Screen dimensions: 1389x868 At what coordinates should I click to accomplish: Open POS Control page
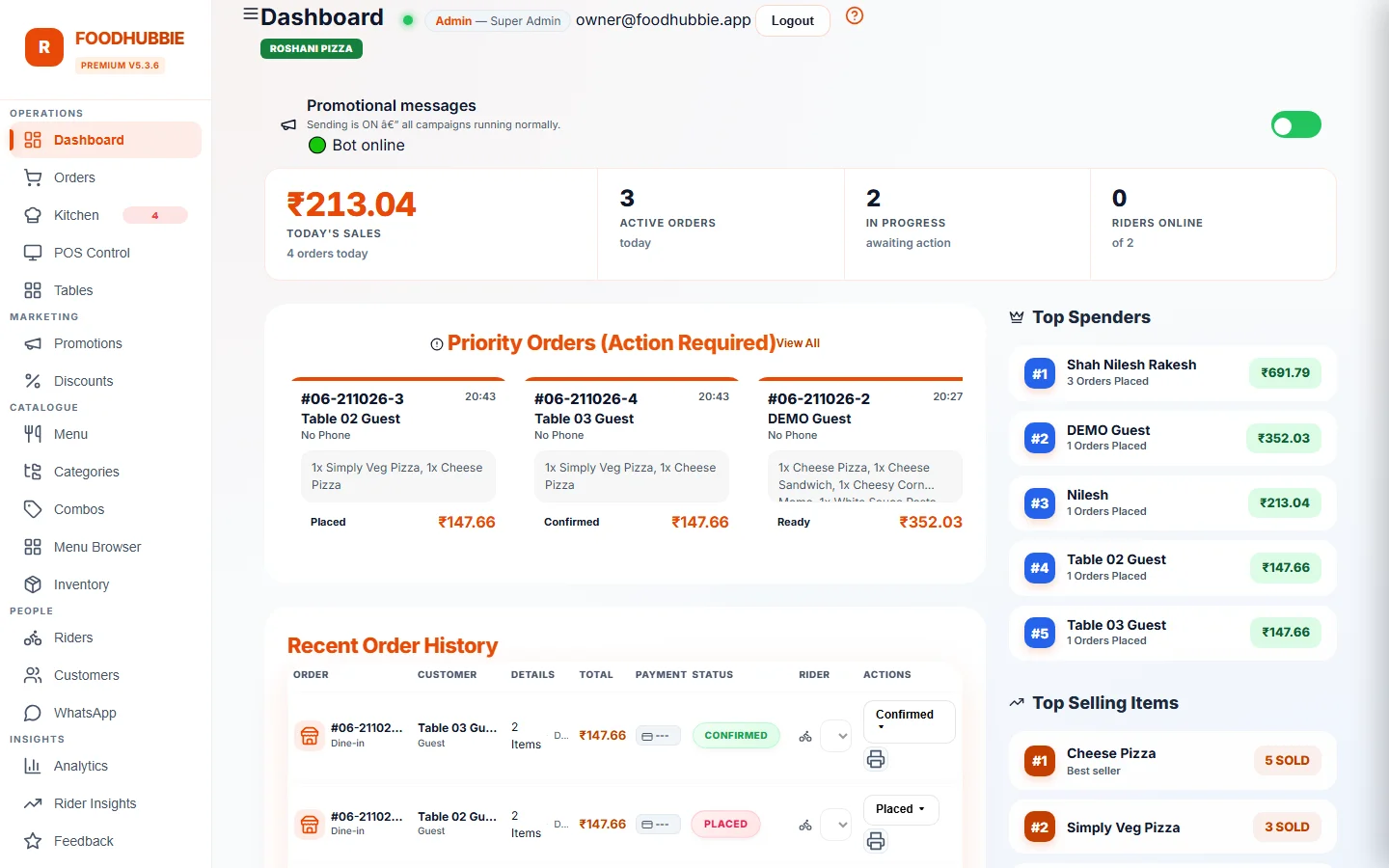click(106, 253)
